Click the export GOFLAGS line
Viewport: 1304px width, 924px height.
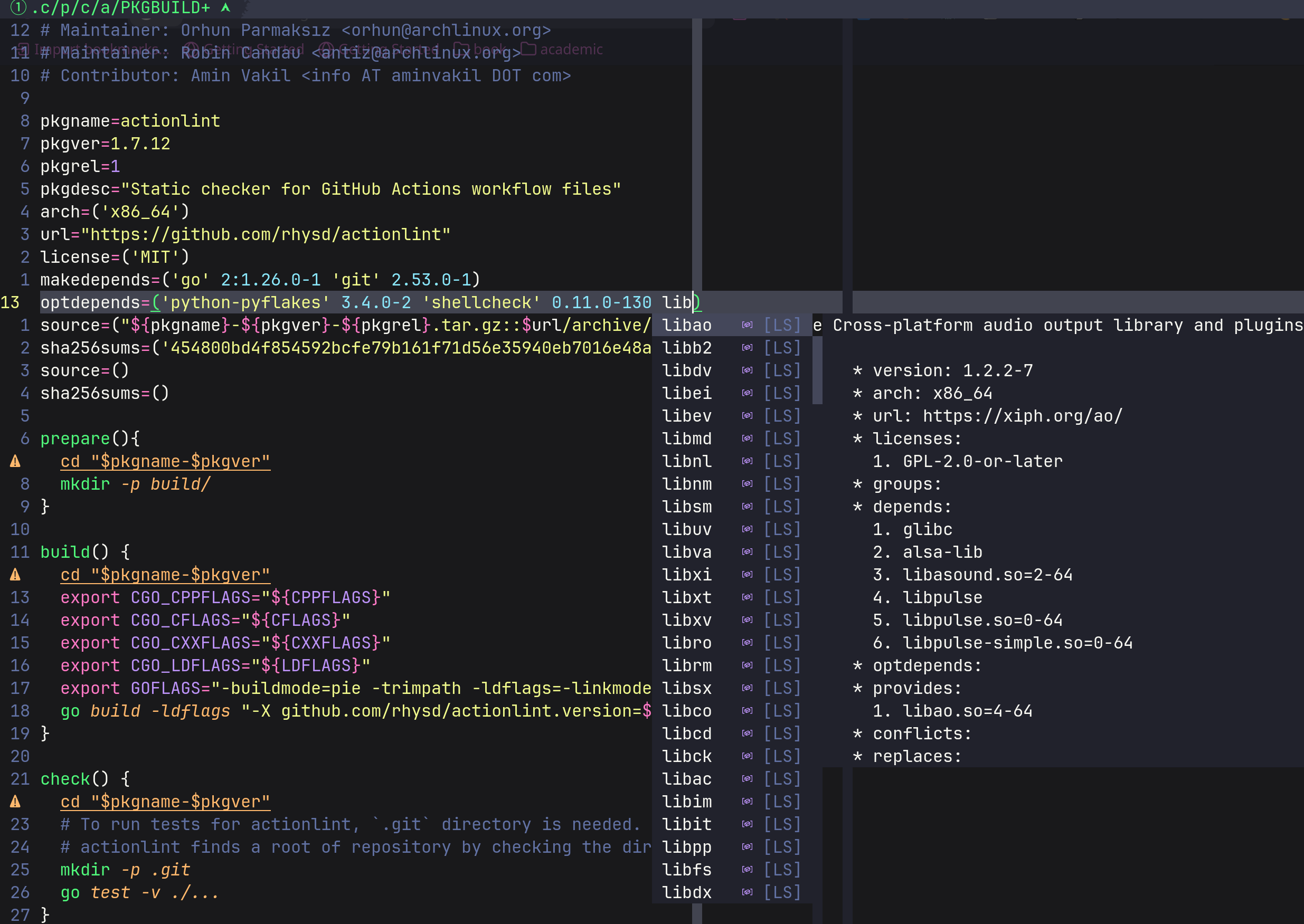(x=356, y=689)
